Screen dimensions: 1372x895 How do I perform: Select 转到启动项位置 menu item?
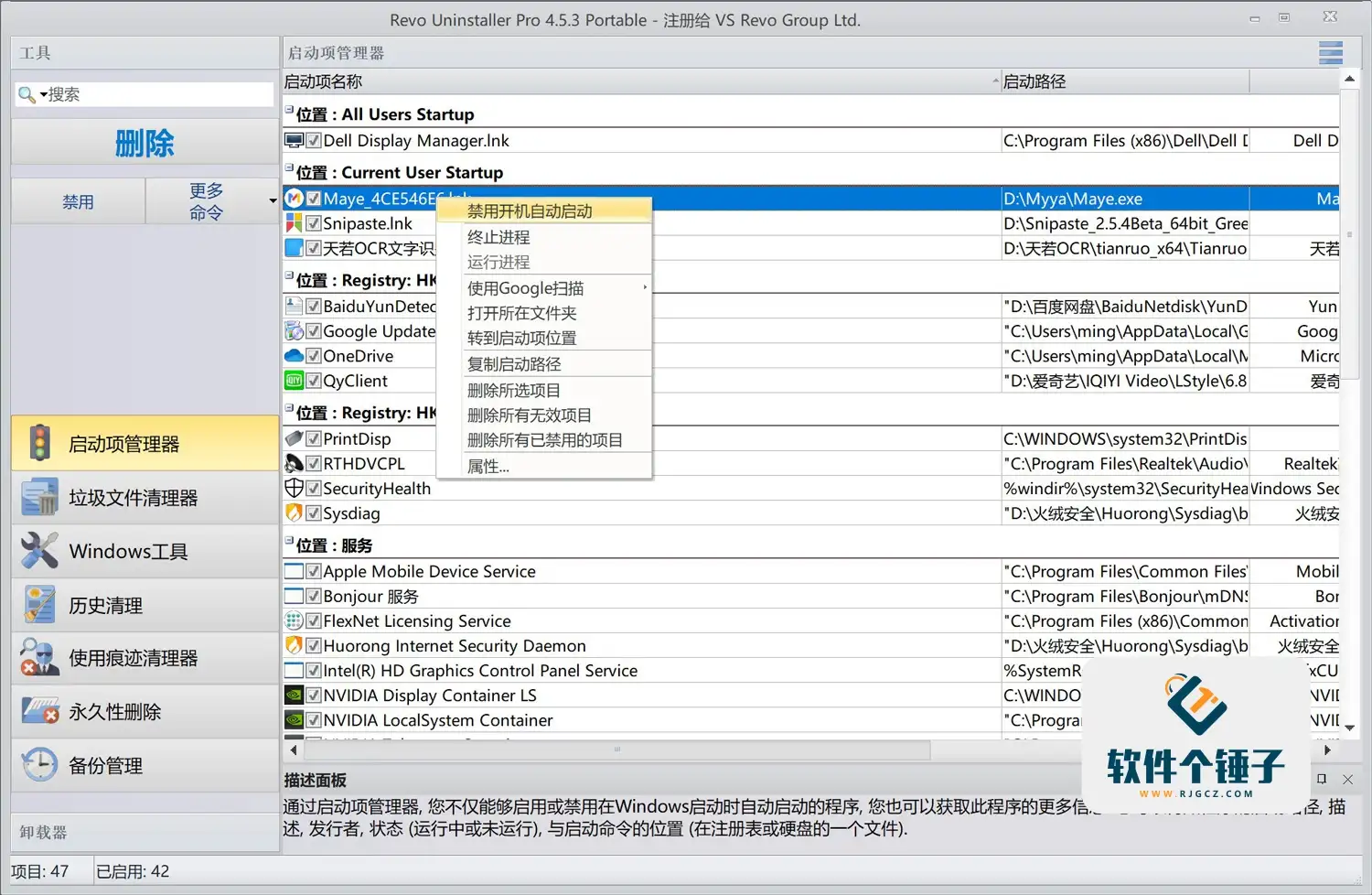coord(543,338)
